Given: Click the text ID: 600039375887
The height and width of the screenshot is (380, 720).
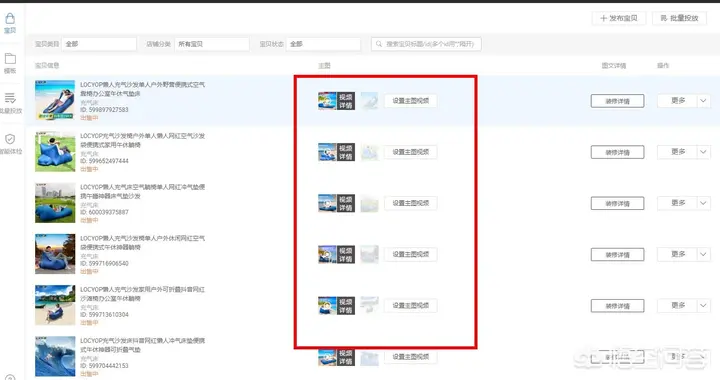Looking at the screenshot, I should [104, 212].
